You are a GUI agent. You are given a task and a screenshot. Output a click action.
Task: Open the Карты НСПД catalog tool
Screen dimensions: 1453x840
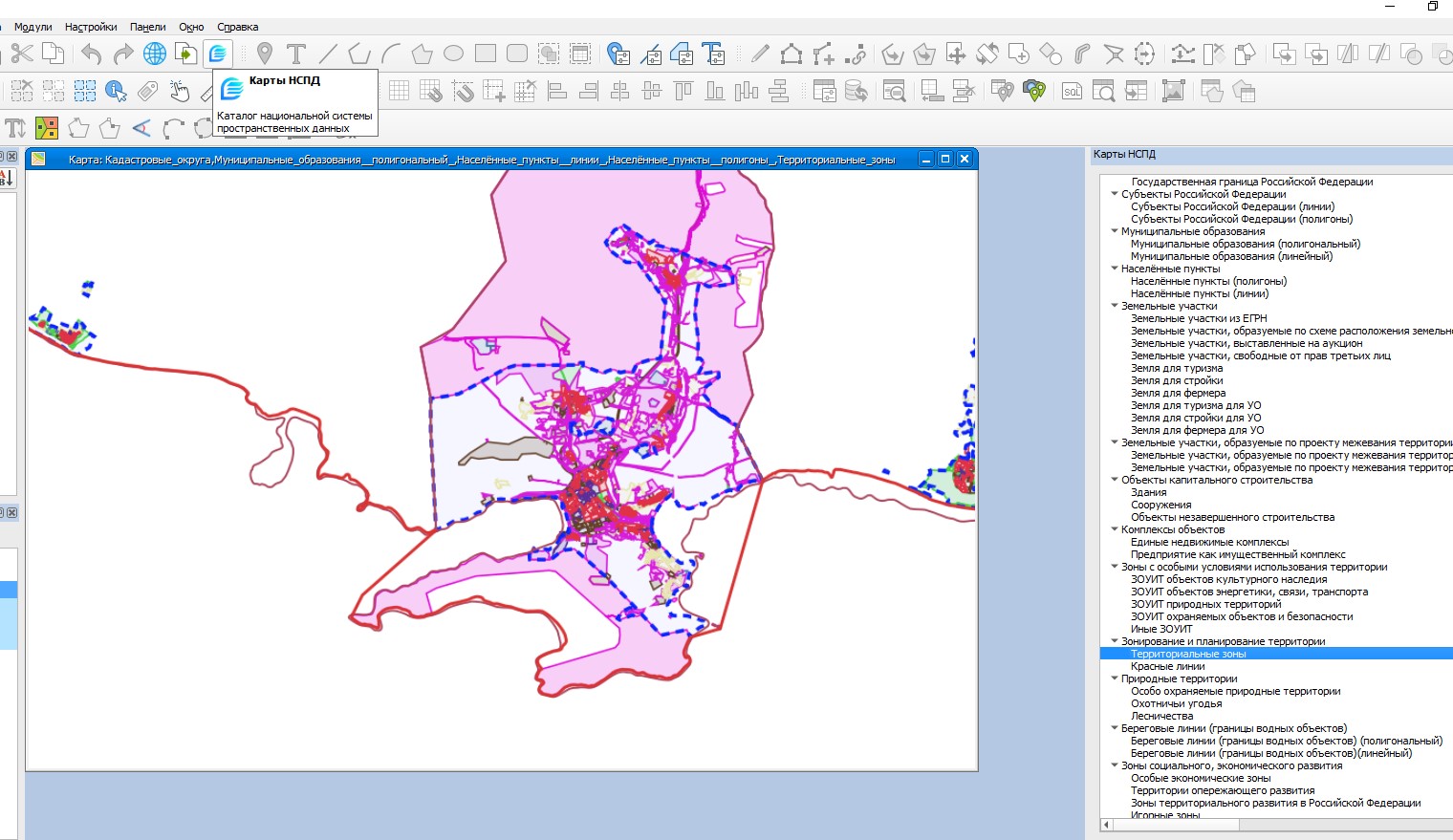click(x=218, y=54)
